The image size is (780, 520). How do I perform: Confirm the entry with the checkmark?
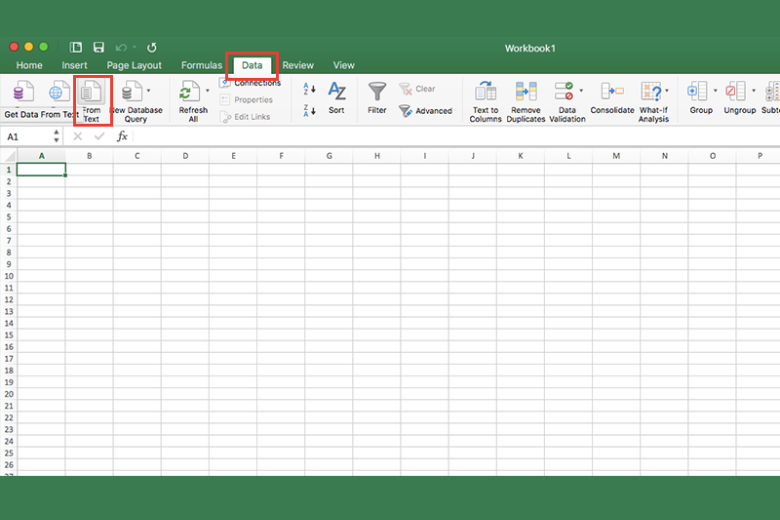click(99, 136)
